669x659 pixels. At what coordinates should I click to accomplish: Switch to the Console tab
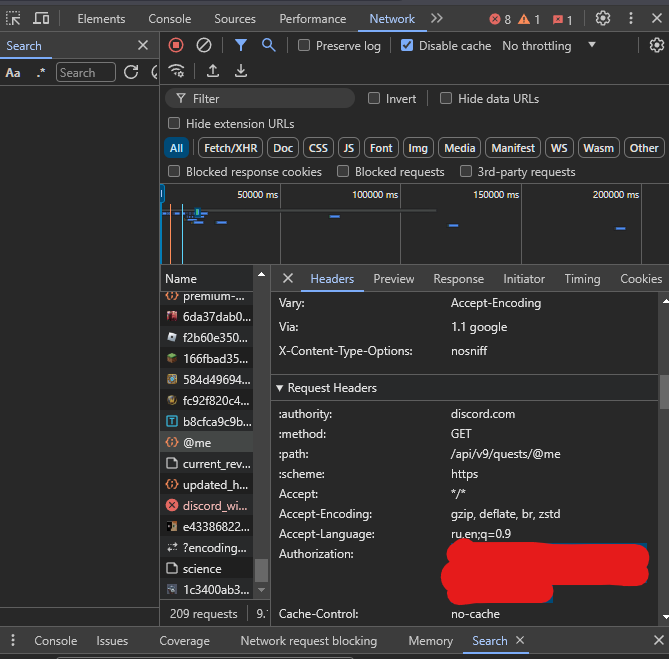pyautogui.click(x=169, y=19)
